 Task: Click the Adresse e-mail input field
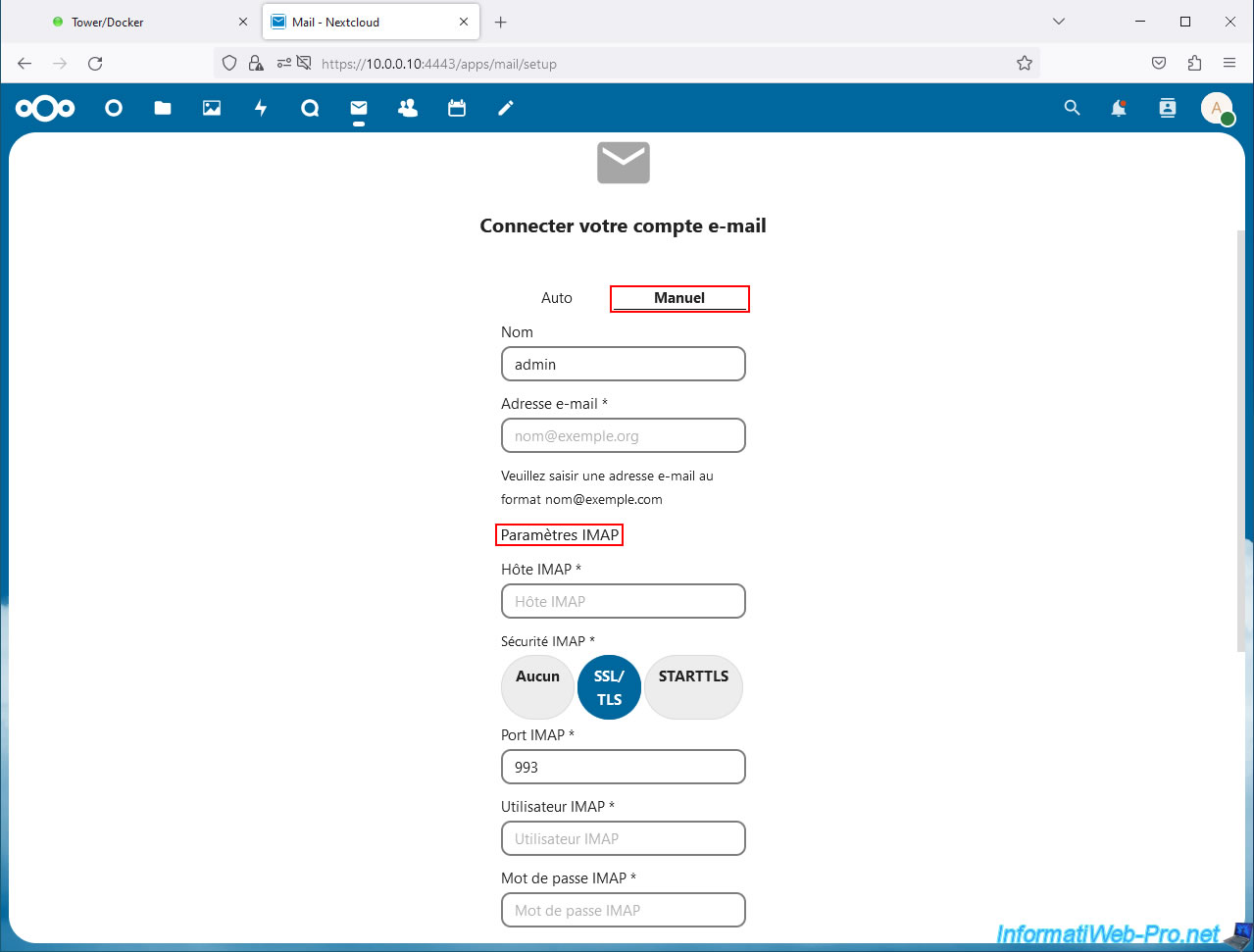(624, 436)
